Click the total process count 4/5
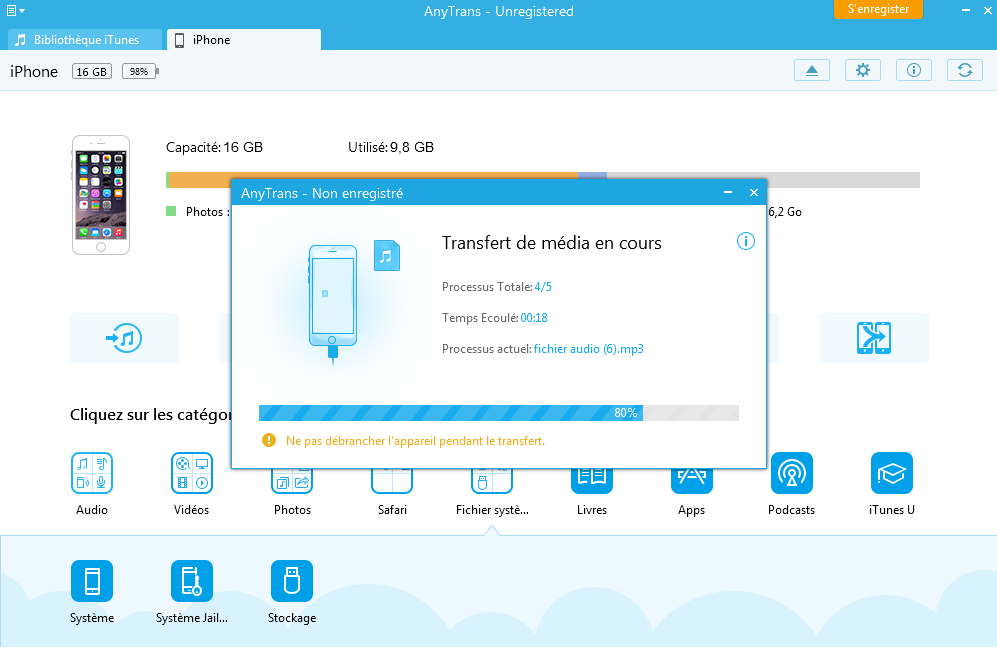This screenshot has height=648, width=997. [x=543, y=287]
